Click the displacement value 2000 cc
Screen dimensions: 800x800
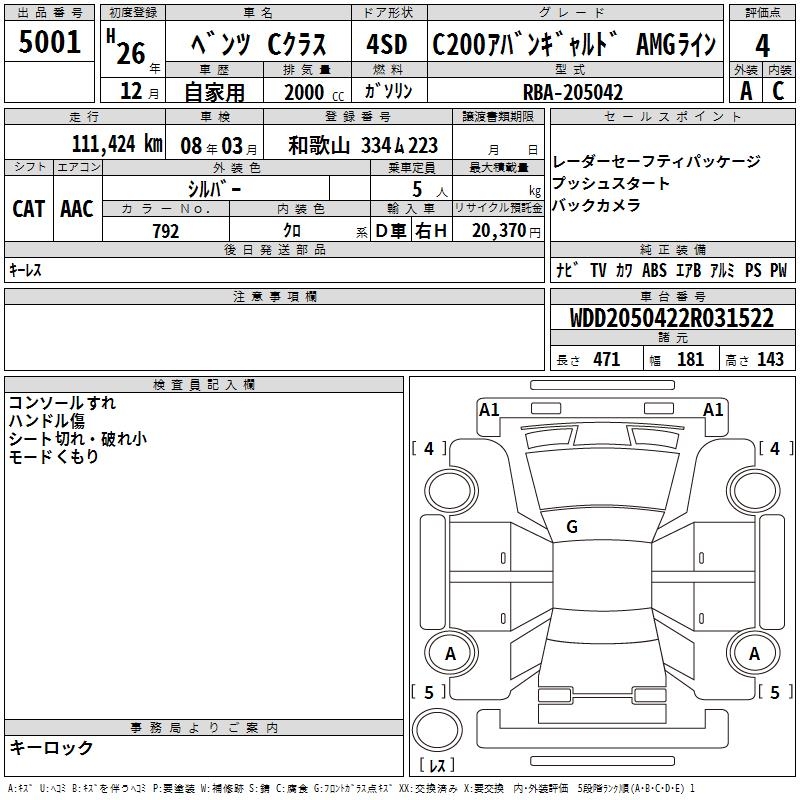click(314, 92)
